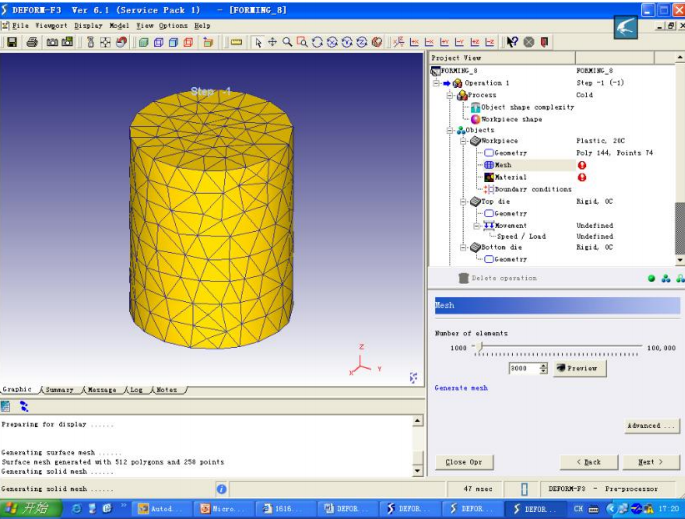Viewport: 685px width, 519px height.
Task: Decrease element count with spinner down arrow
Action: click(x=543, y=371)
